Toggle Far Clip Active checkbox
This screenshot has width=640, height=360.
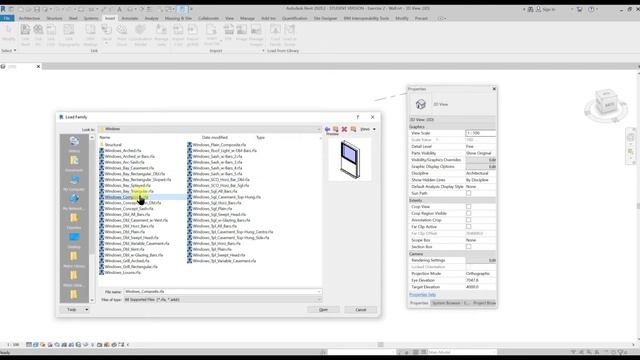click(469, 227)
